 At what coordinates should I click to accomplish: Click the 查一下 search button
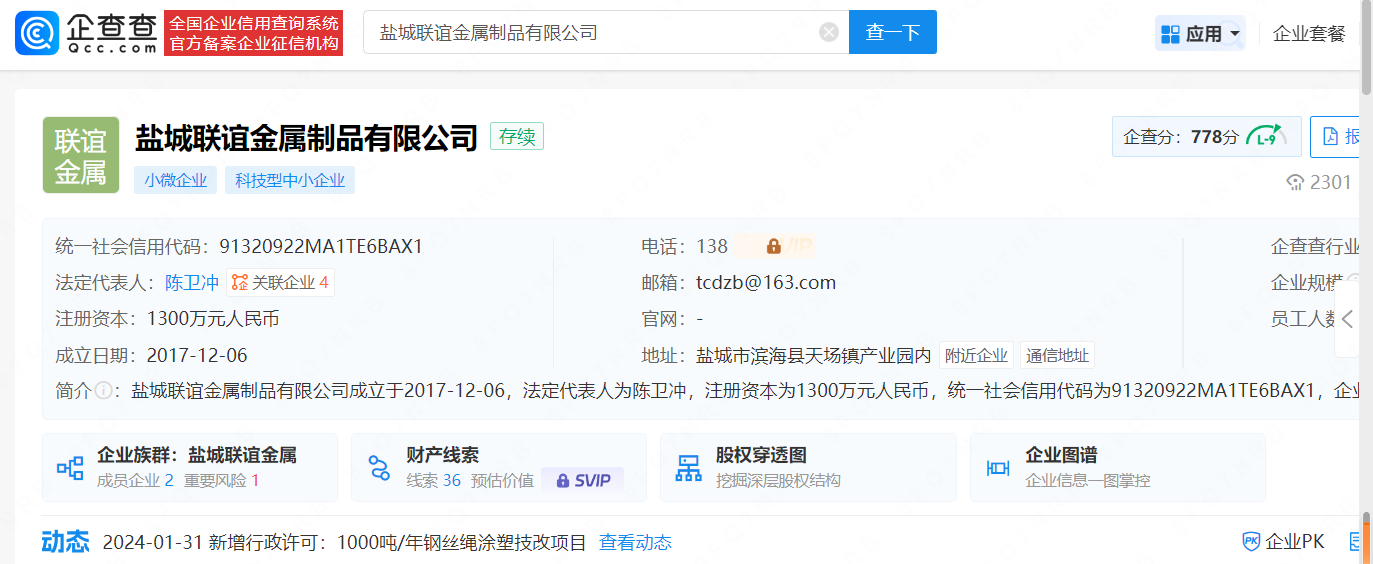click(x=893, y=32)
